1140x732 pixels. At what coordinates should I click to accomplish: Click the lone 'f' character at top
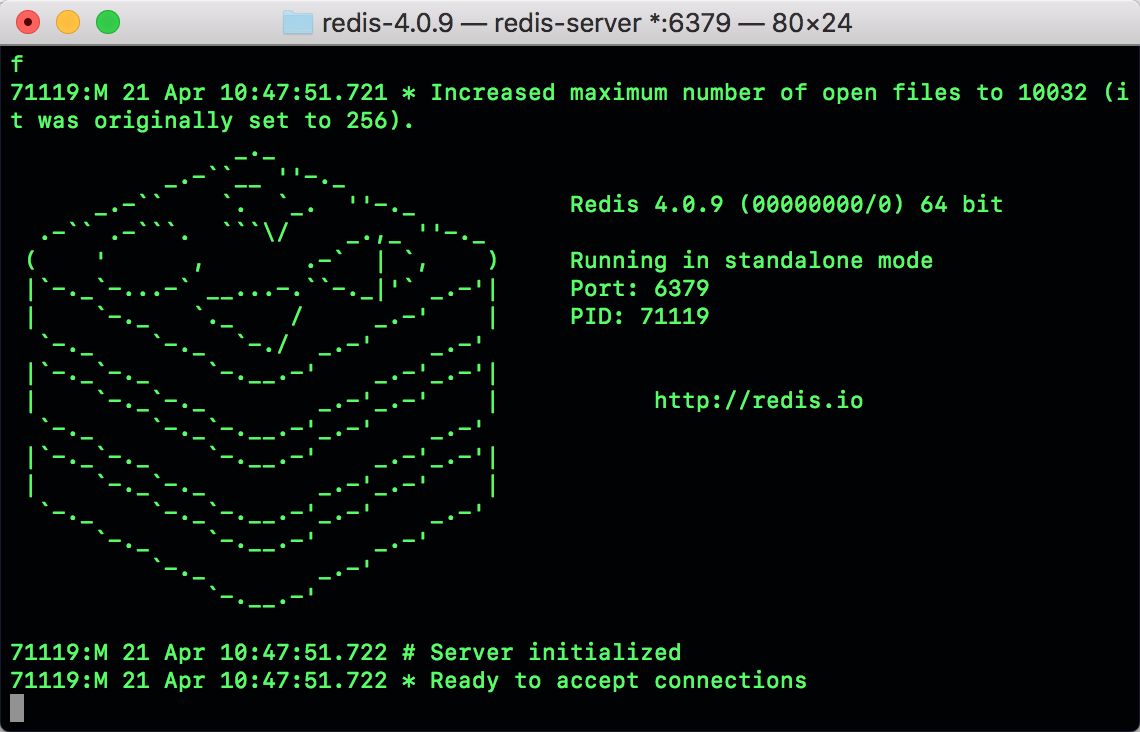point(16,65)
